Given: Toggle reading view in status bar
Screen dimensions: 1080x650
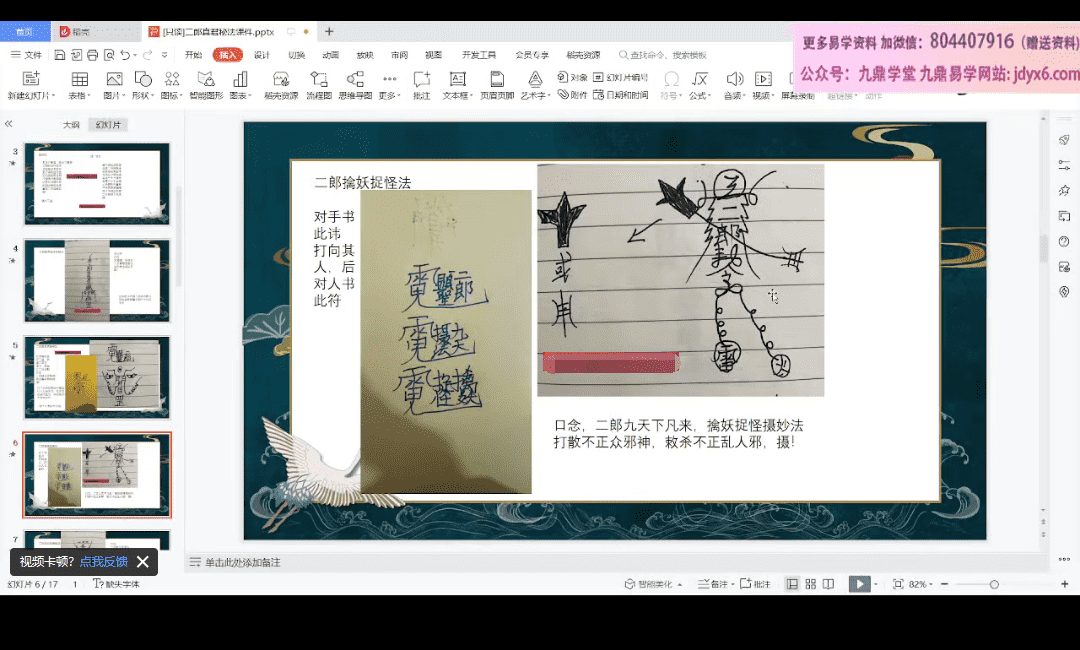Looking at the screenshot, I should coord(827,584).
